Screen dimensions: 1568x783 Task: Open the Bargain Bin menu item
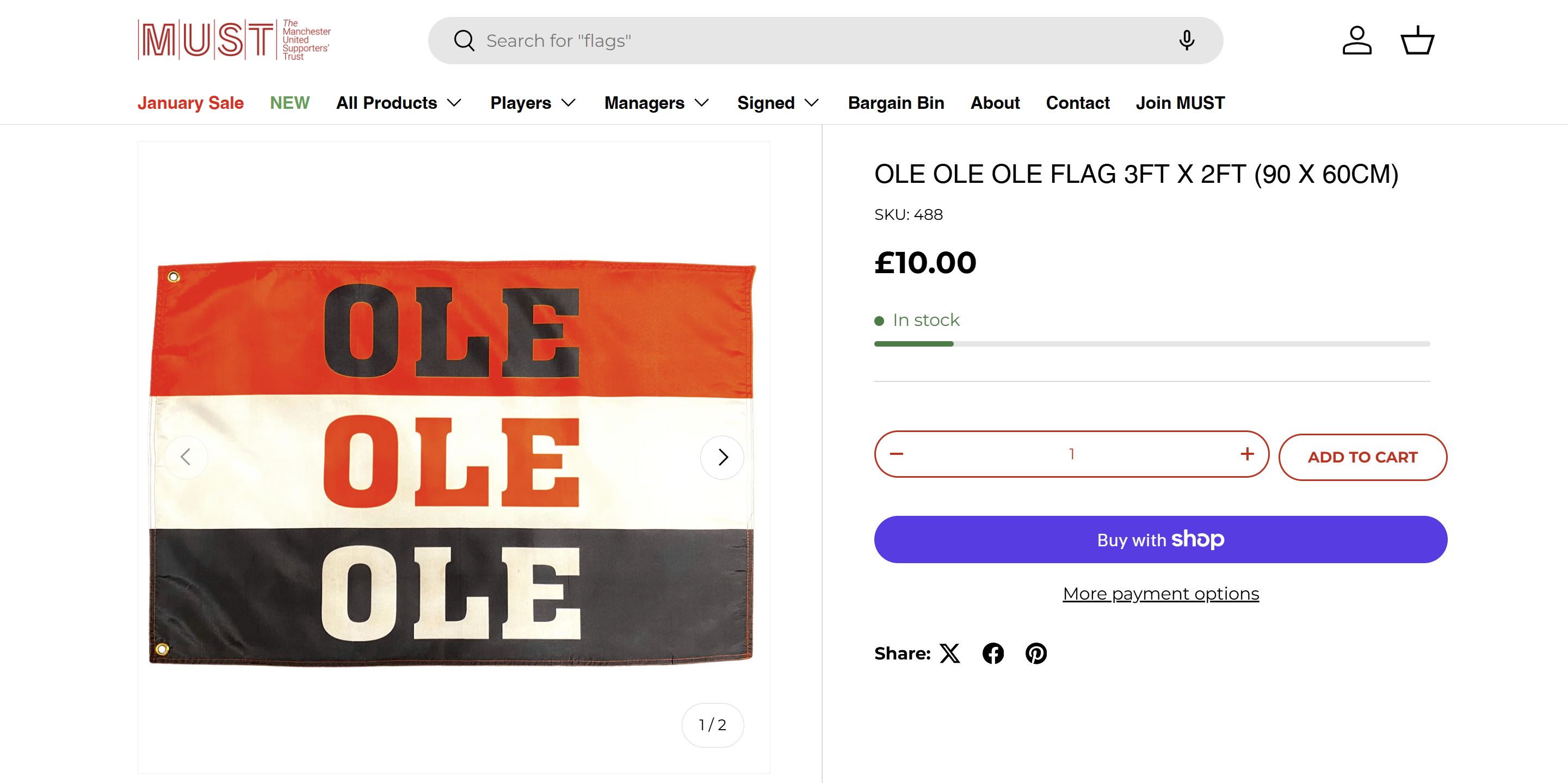pos(896,103)
